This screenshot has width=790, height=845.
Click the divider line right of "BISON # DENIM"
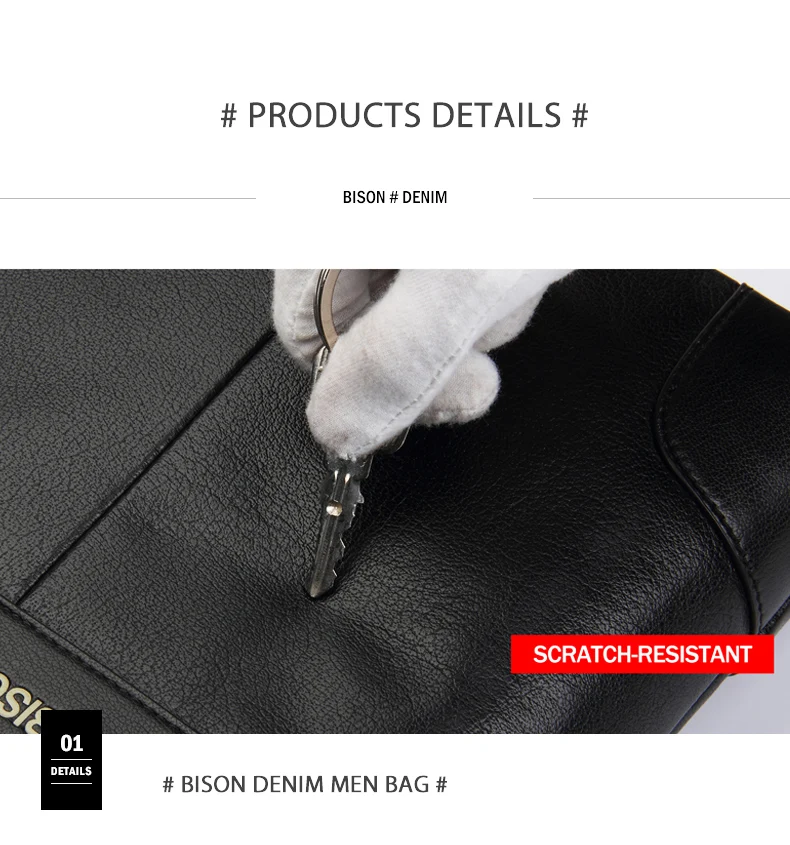(x=661, y=198)
